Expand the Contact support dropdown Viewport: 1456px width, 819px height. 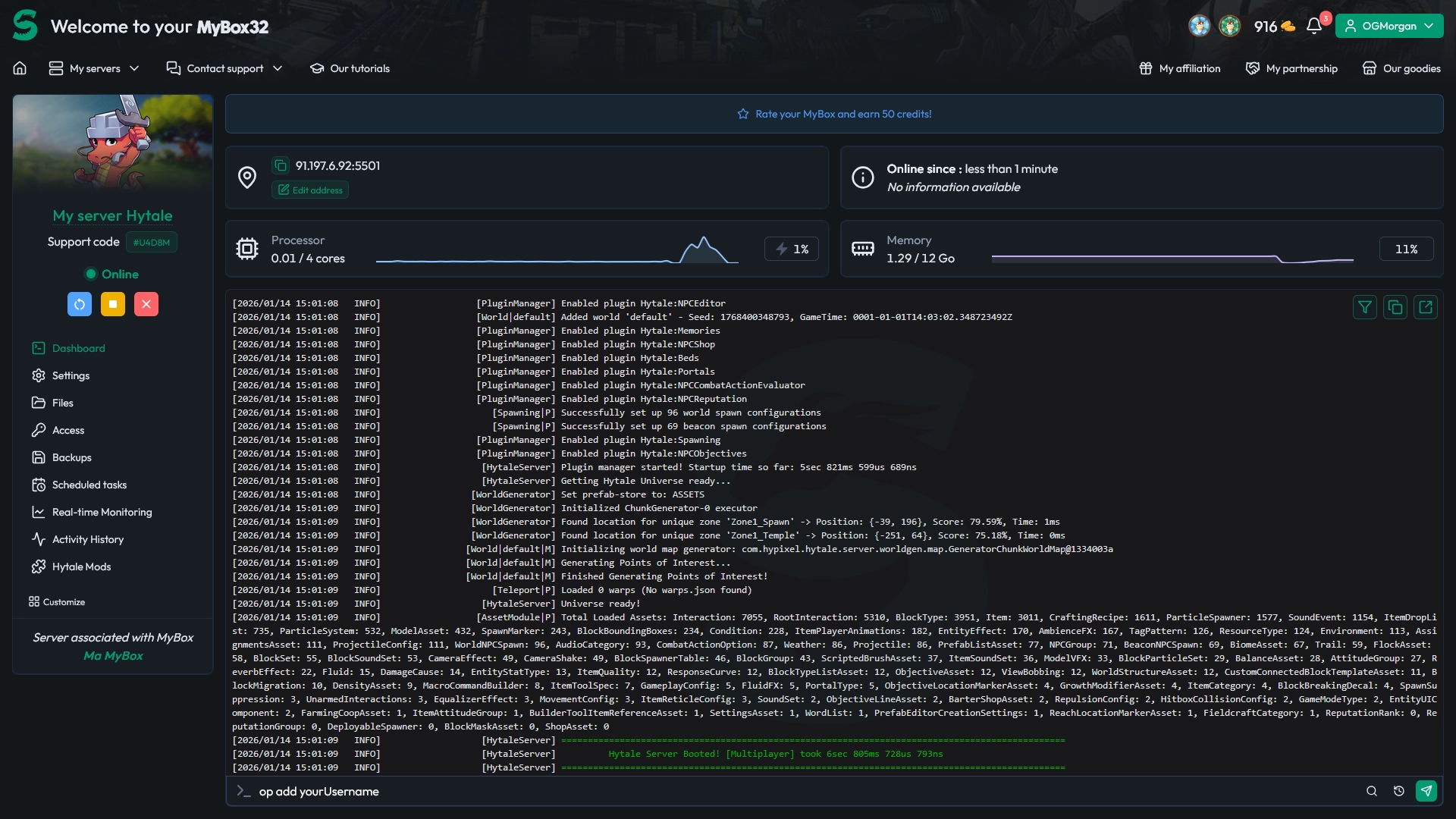(x=224, y=68)
